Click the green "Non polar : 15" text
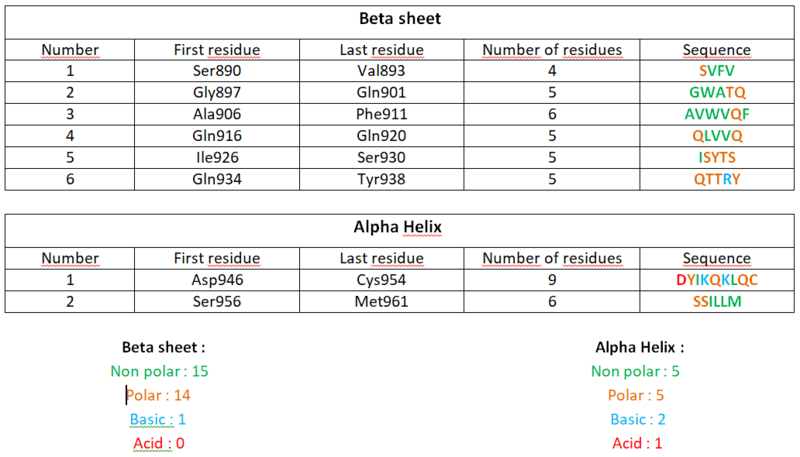The image size is (800, 457). pyautogui.click(x=159, y=371)
